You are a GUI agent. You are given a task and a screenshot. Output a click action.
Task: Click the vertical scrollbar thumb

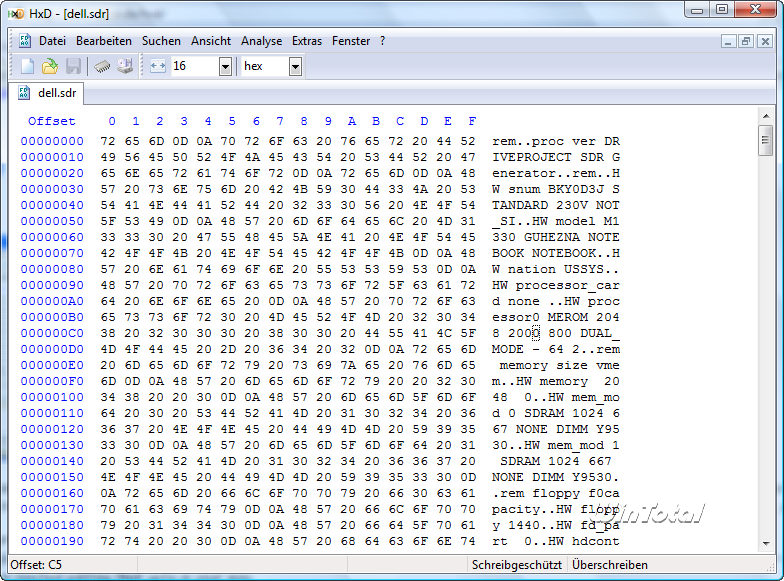coord(766,140)
